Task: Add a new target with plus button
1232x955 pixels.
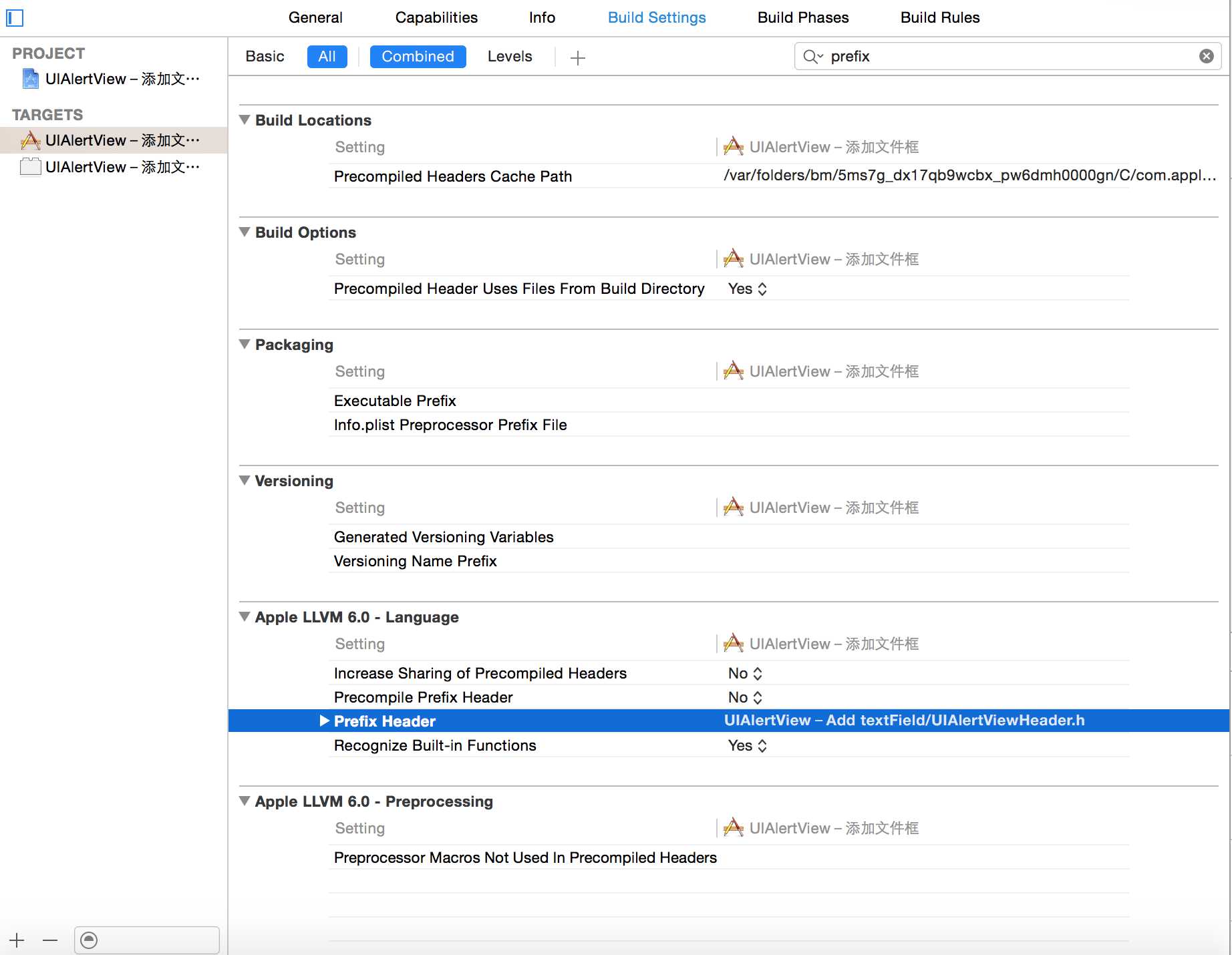Action: [x=17, y=940]
